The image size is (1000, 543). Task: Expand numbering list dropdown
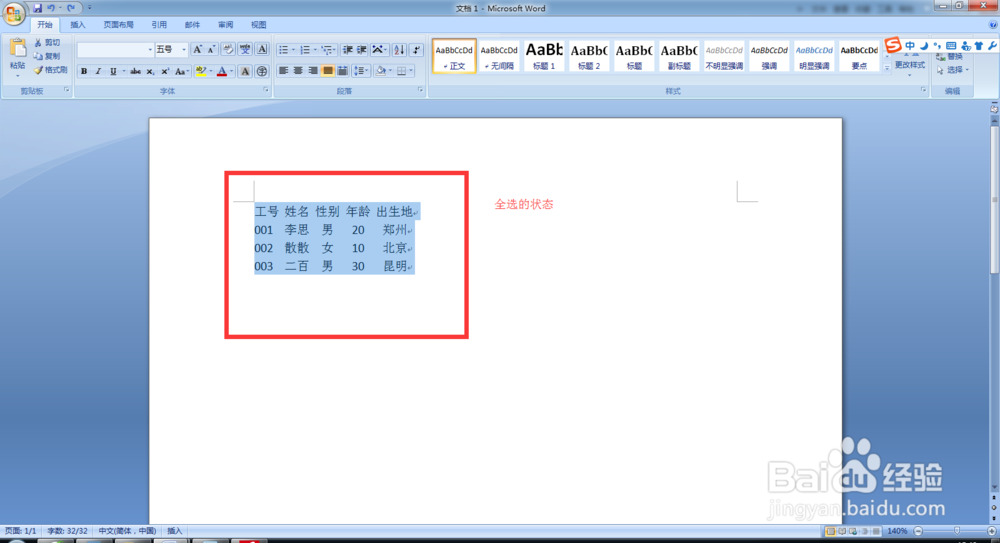315,50
